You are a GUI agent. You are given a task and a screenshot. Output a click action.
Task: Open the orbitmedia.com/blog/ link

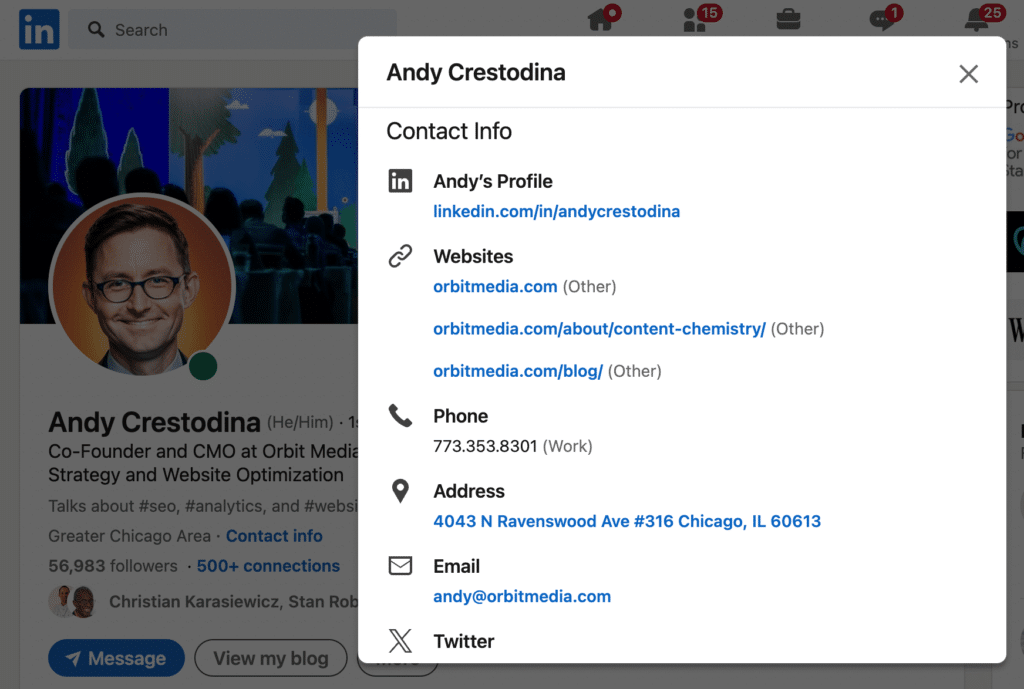[518, 371]
